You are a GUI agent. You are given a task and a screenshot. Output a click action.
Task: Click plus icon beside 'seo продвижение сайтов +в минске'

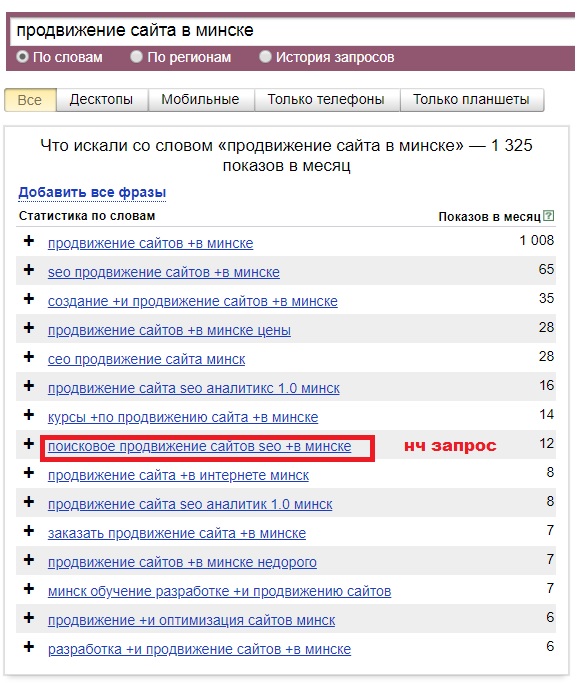click(29, 270)
